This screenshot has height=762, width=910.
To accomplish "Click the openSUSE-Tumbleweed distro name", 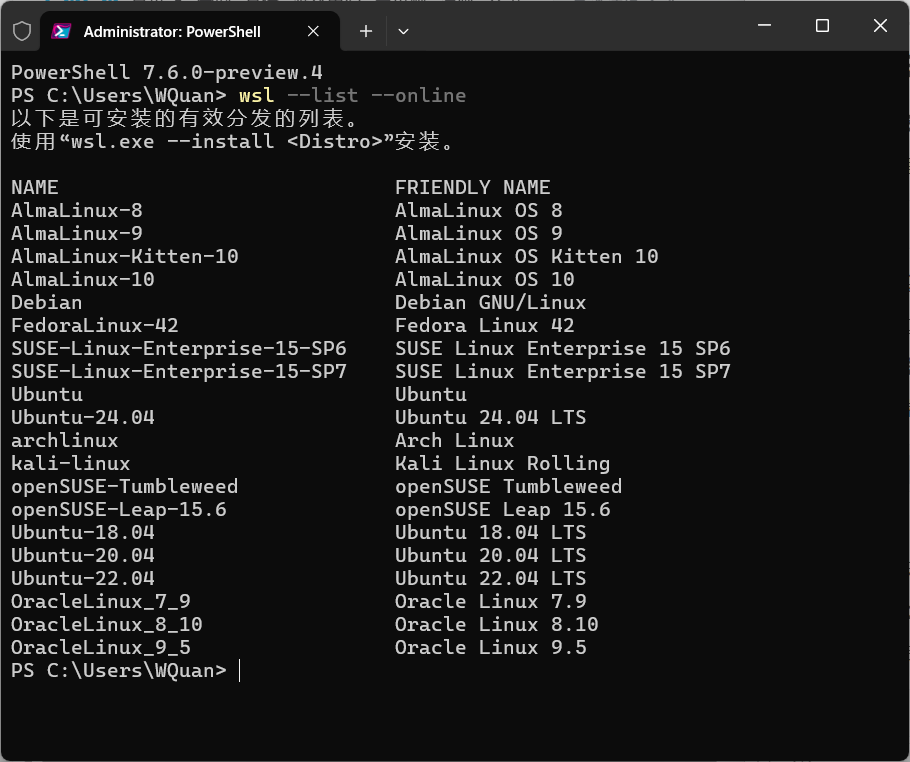I will 125,487.
